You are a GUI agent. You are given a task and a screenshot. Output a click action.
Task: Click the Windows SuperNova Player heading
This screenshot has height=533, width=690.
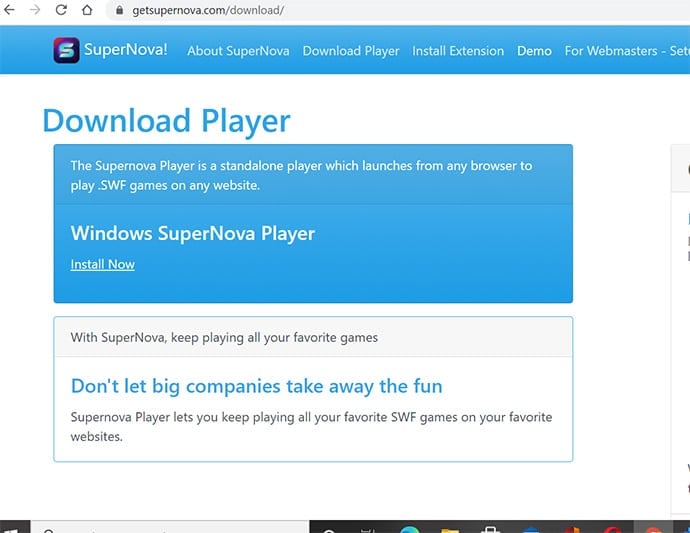tap(193, 233)
